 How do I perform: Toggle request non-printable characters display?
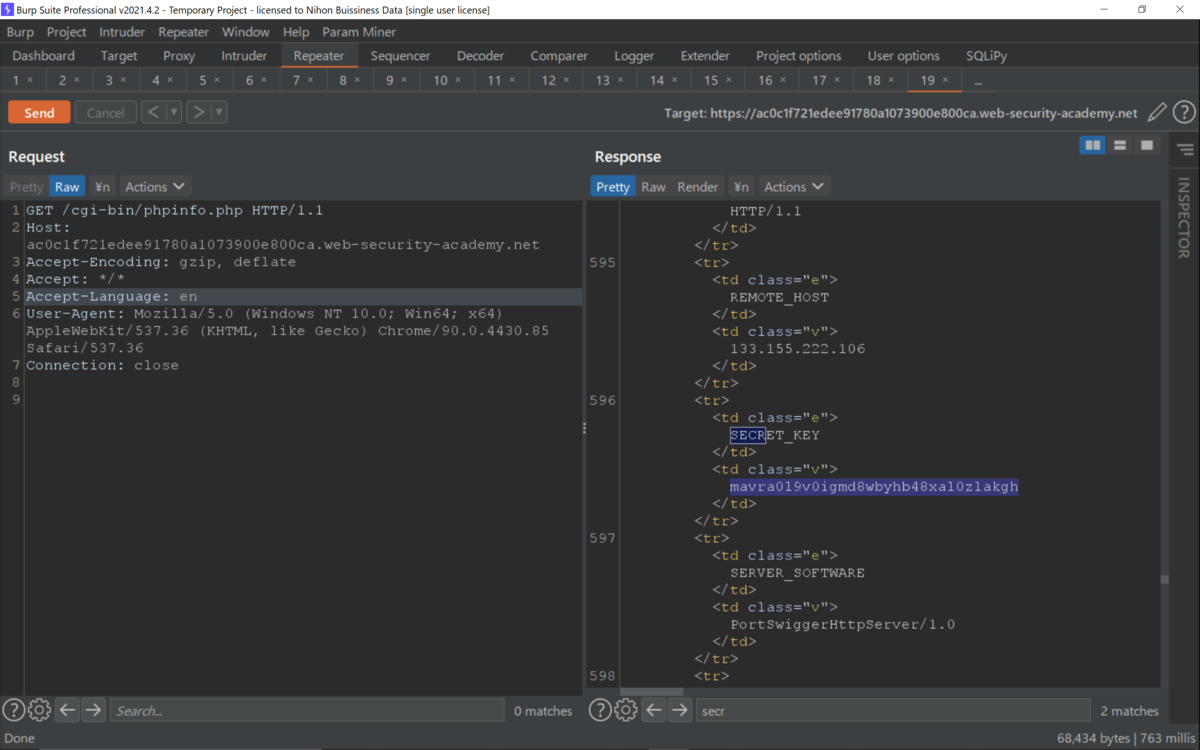(x=102, y=186)
